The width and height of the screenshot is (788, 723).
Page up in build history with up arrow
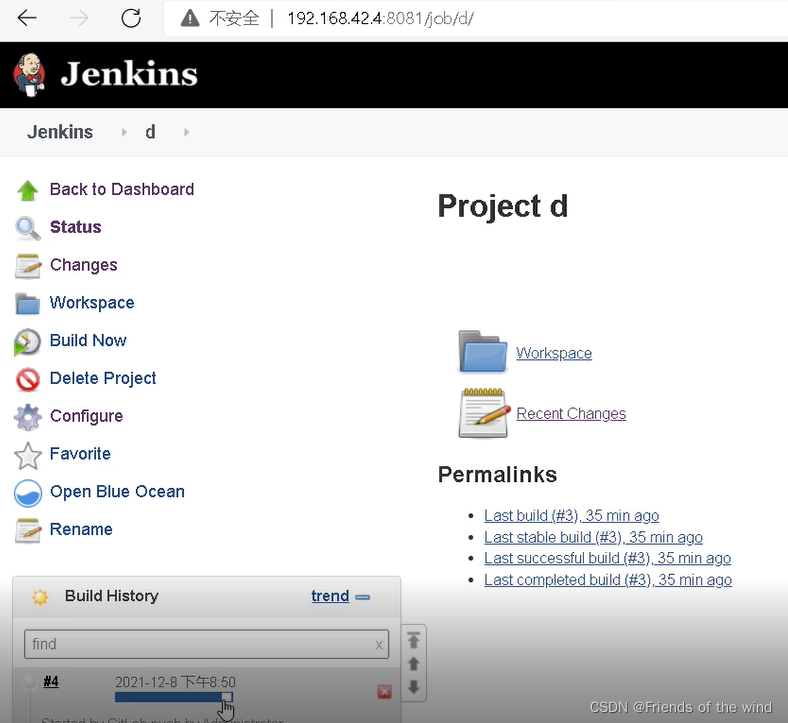coord(413,664)
